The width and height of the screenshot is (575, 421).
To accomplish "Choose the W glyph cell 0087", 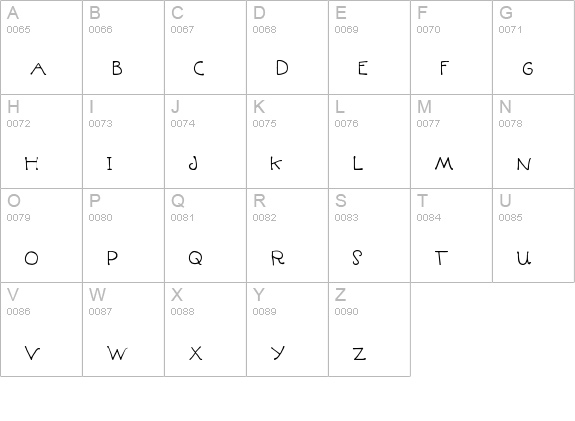I will [123, 329].
